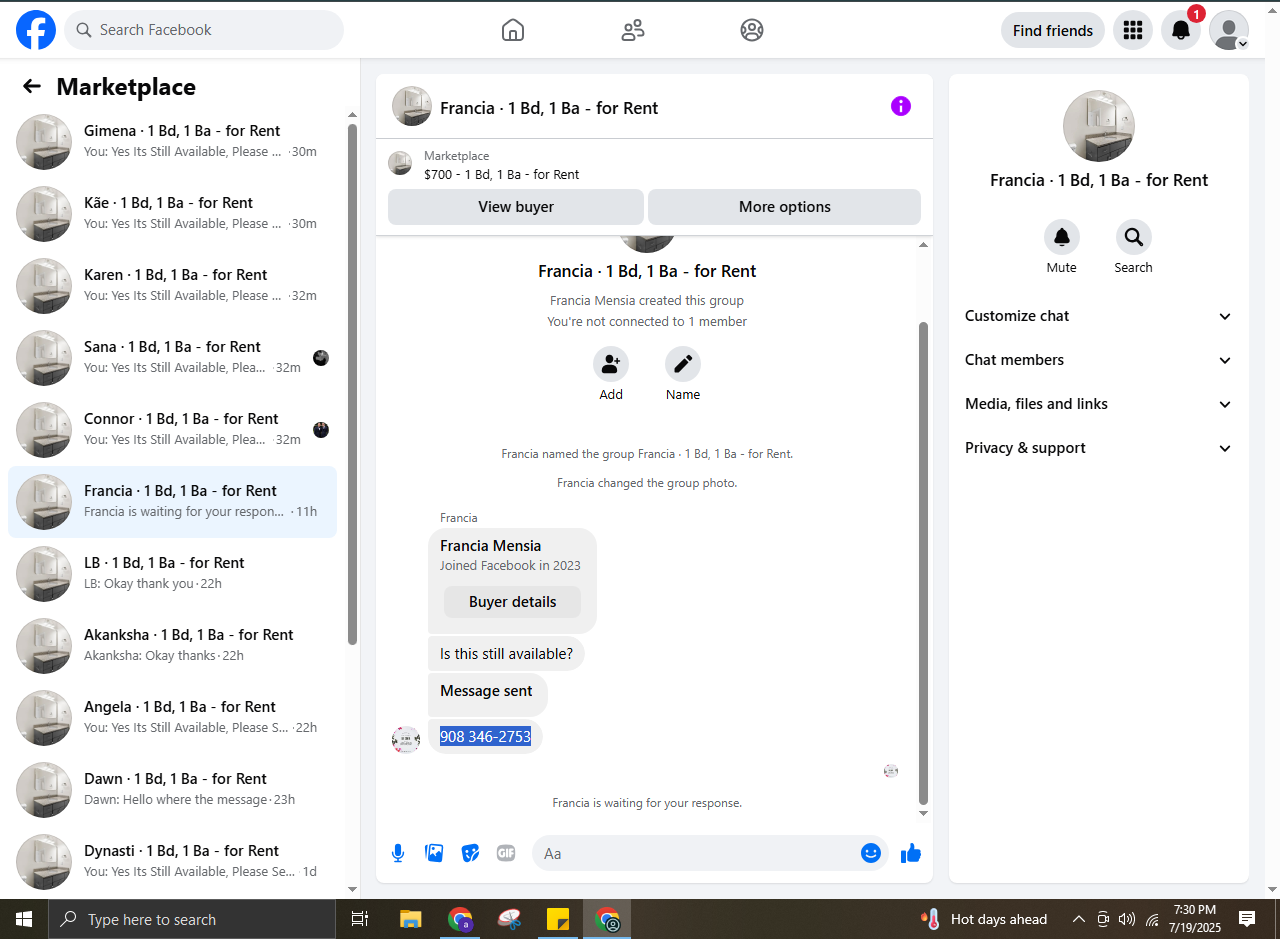The image size is (1280, 939).
Task: Click the View buyer button
Action: coord(516,207)
